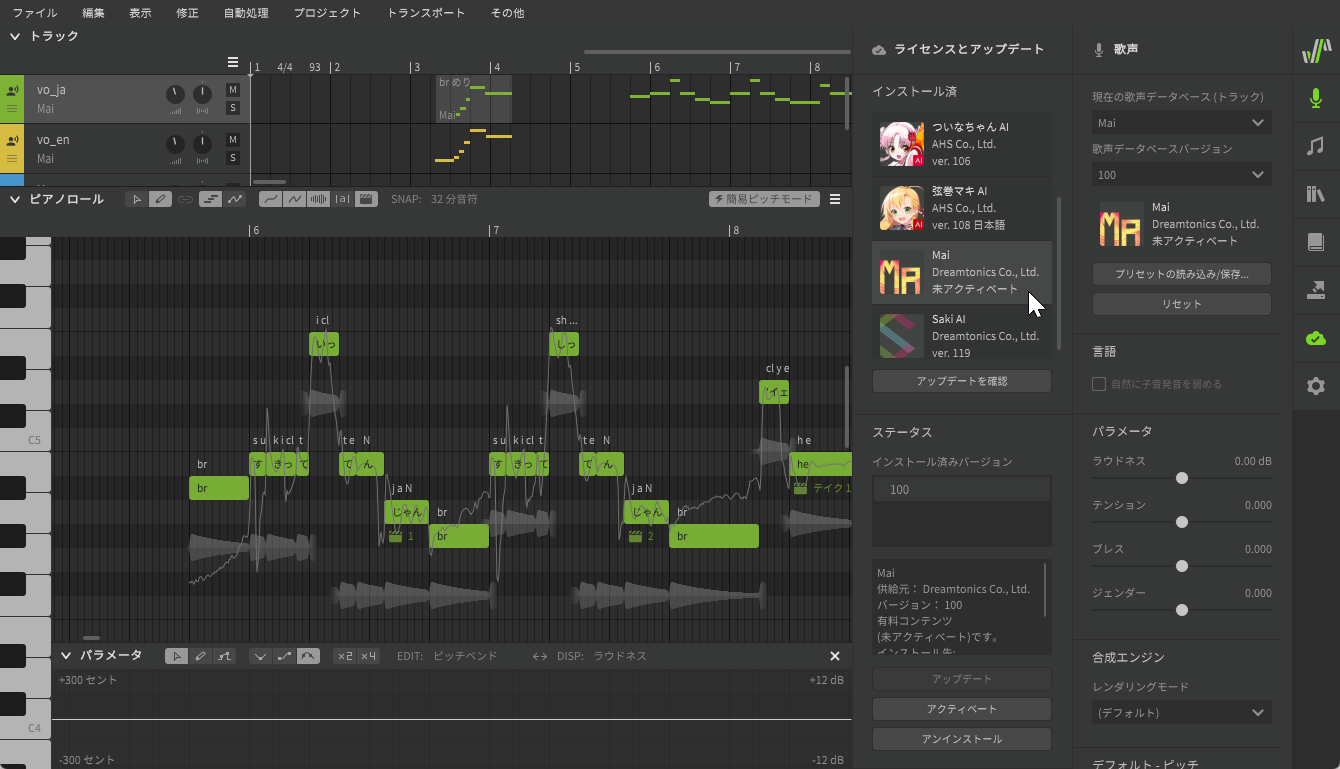The height and width of the screenshot is (769, 1340).
Task: Enable 自然に子音発音を弱める checkbox
Action: (x=1099, y=384)
